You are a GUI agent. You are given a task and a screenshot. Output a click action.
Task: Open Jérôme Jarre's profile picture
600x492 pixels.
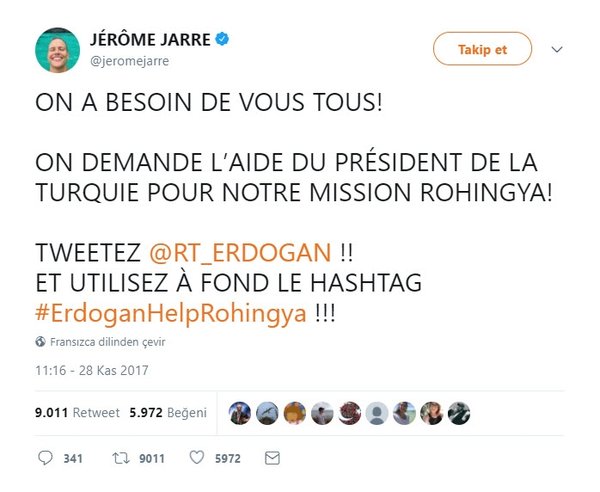pyautogui.click(x=58, y=49)
